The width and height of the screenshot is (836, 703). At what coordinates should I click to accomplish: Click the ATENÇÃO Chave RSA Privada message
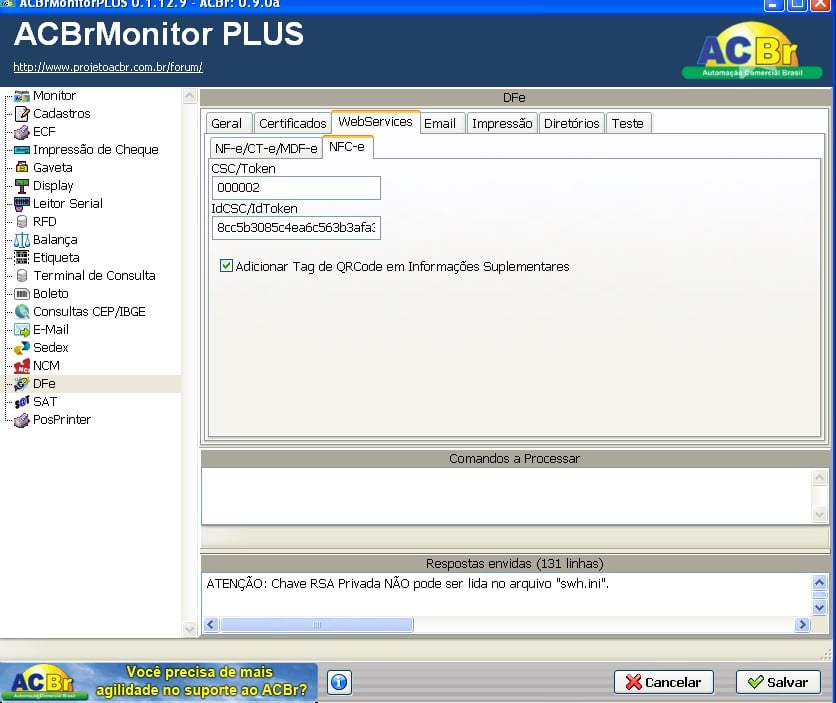tap(407, 584)
